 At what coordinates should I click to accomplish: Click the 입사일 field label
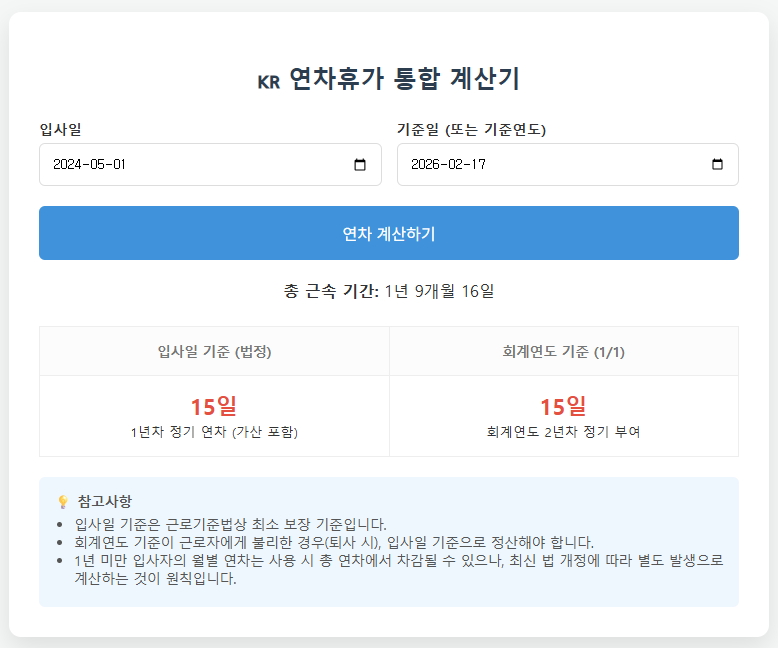[60, 129]
